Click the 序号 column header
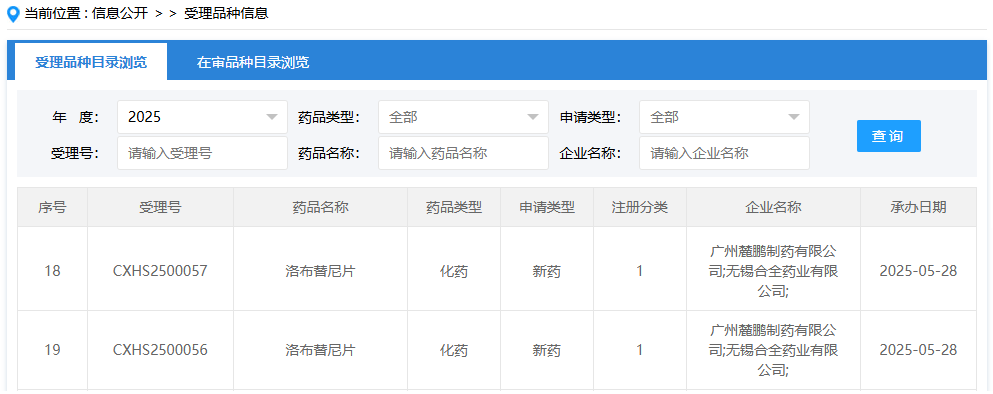 tap(53, 207)
